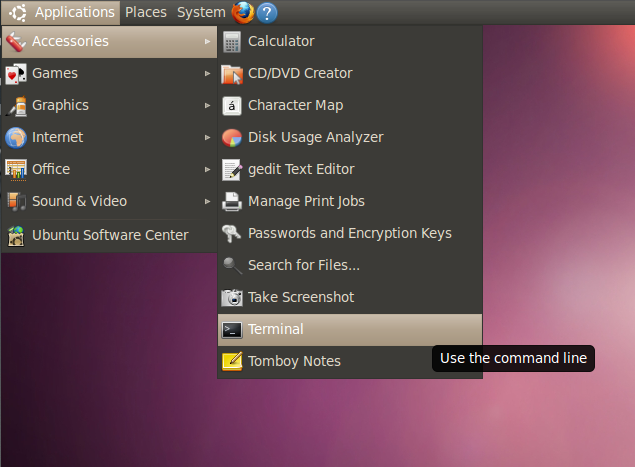Click the Take Screenshot camera icon
The height and width of the screenshot is (467, 635).
pos(232,298)
